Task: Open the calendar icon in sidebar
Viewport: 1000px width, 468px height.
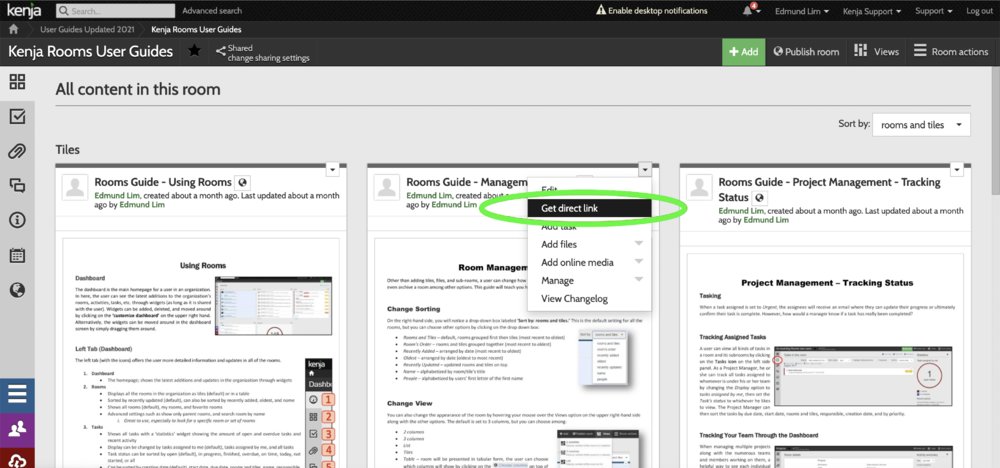Action: (17, 256)
